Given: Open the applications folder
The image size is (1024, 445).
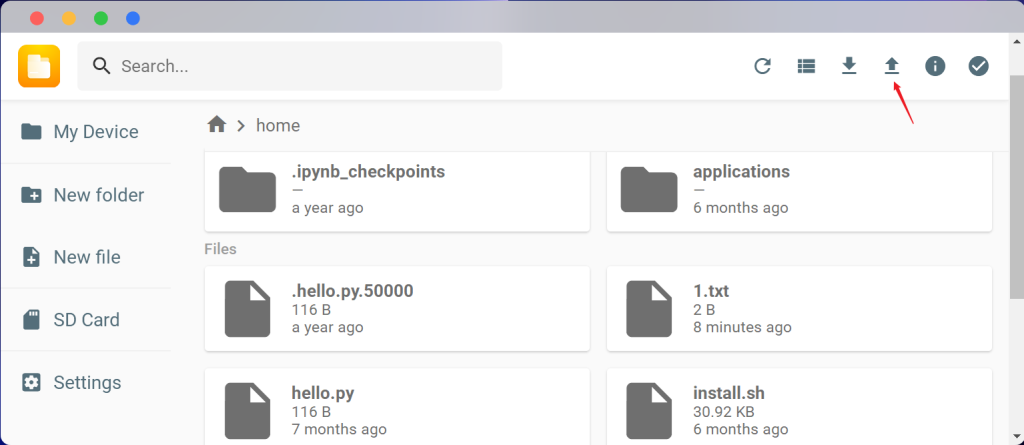Looking at the screenshot, I should [799, 190].
